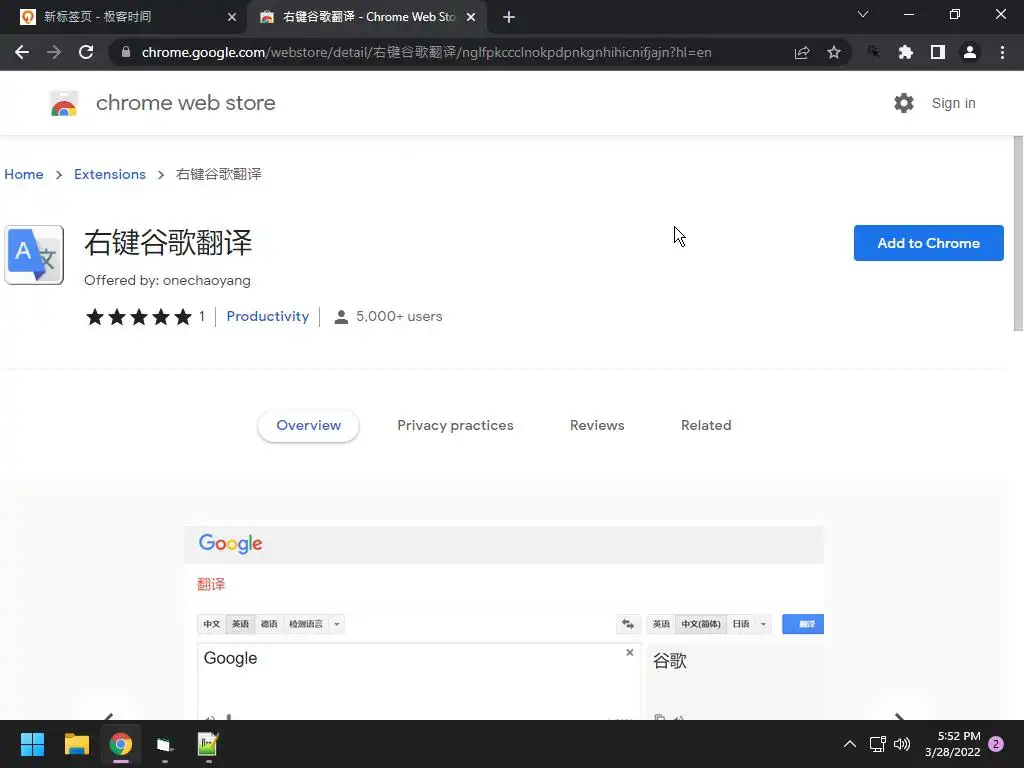Click the Chrome Web Store logo
The width and height of the screenshot is (1024, 768).
coord(64,103)
